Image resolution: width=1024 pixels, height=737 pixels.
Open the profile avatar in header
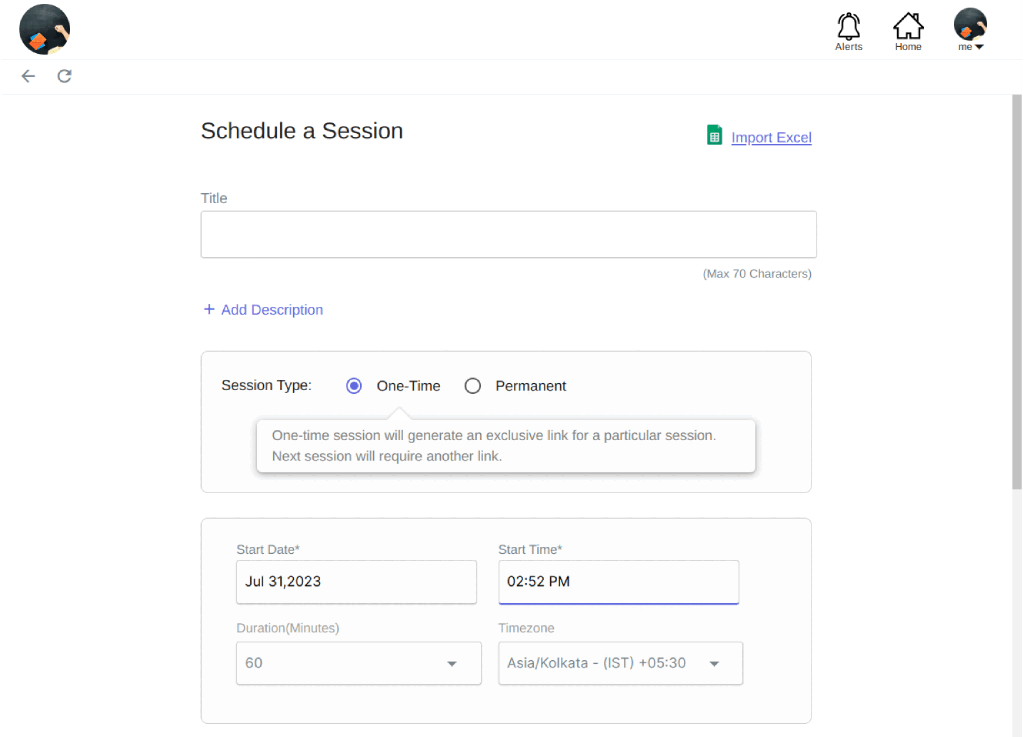point(970,23)
